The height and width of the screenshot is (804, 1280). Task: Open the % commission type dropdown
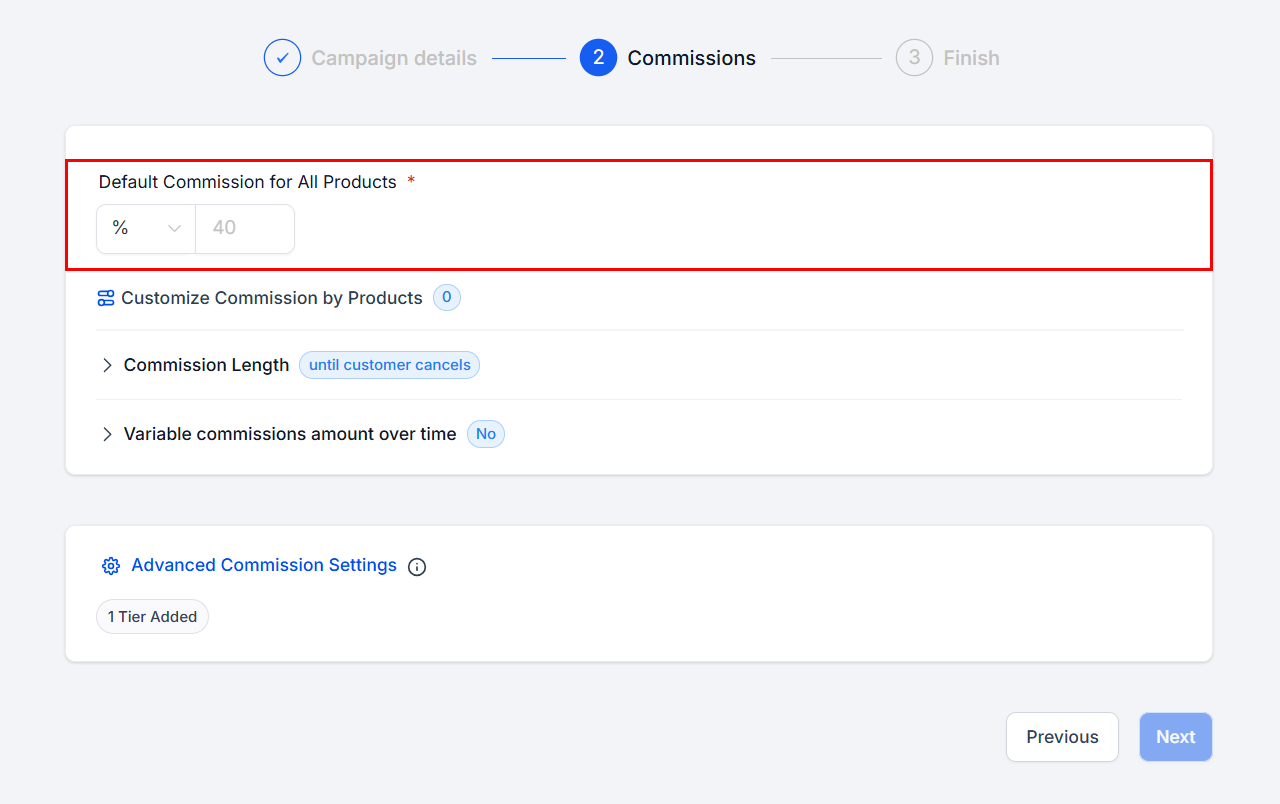146,229
